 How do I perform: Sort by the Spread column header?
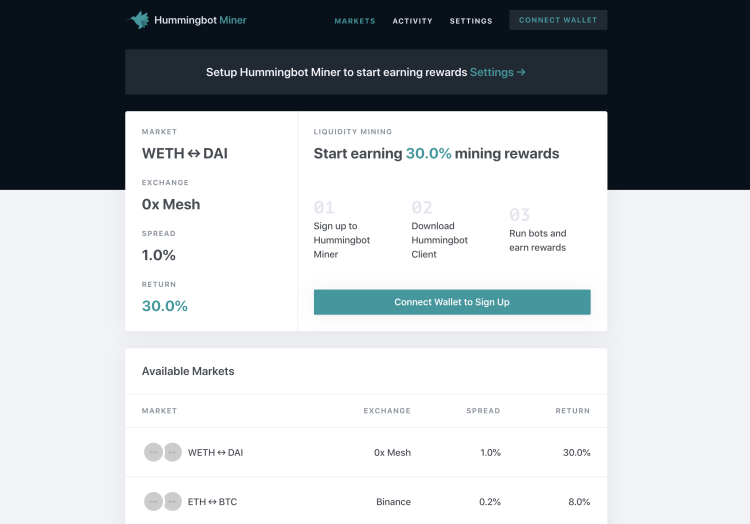pos(483,411)
